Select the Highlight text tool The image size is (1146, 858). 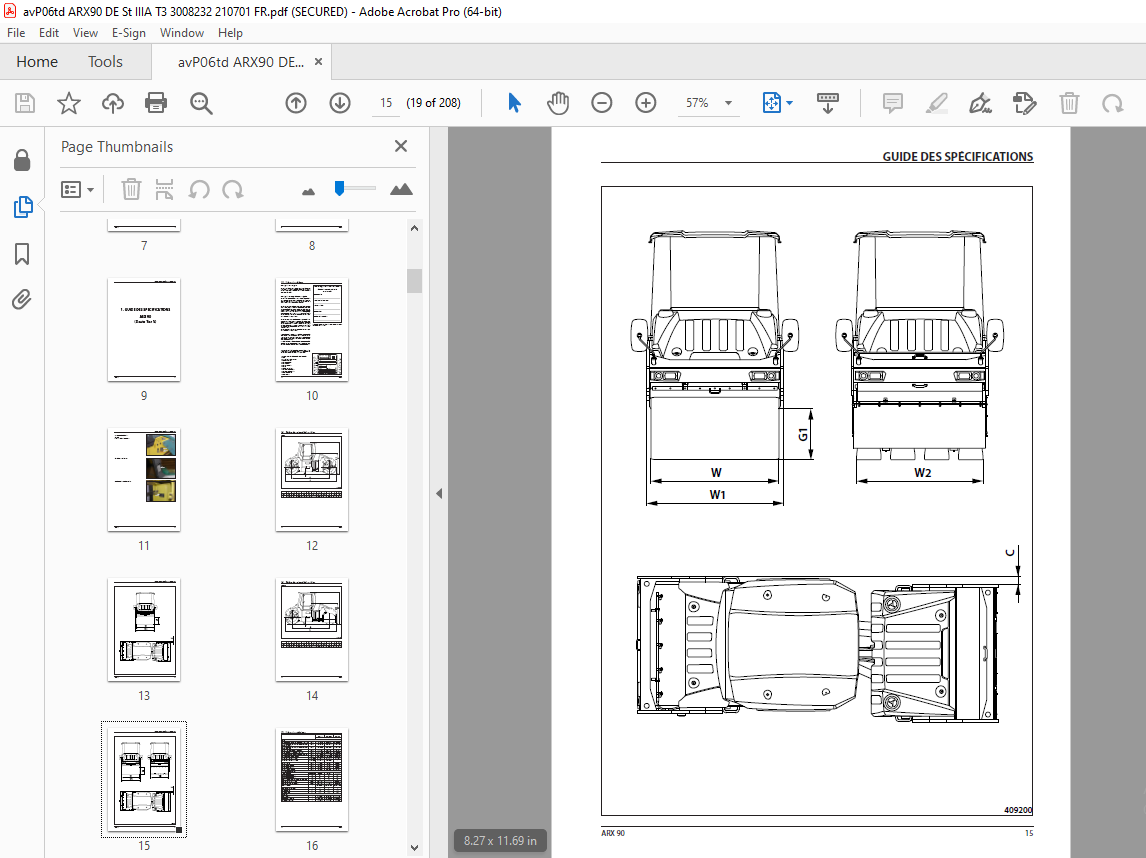coord(936,103)
